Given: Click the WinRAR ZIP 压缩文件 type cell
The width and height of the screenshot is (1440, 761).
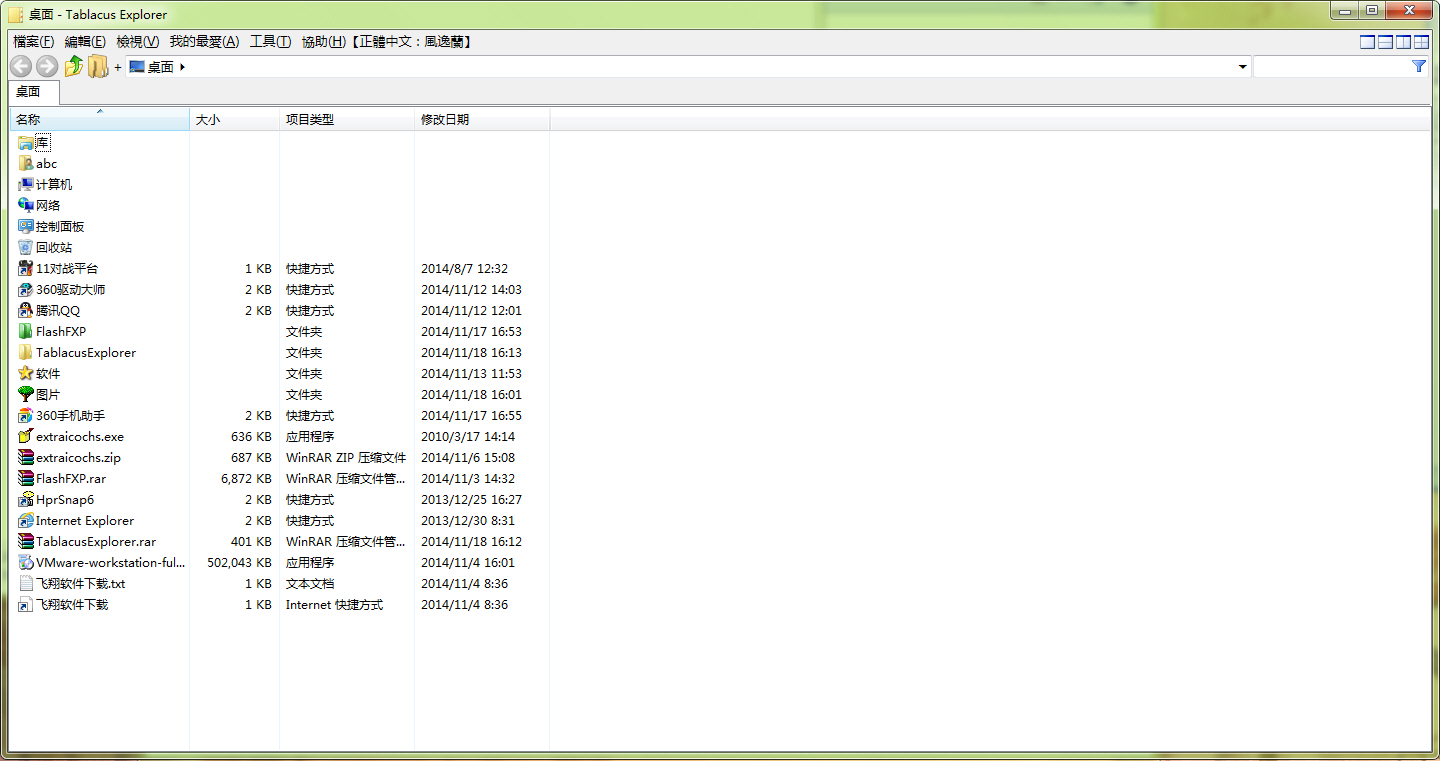Looking at the screenshot, I should point(346,458).
